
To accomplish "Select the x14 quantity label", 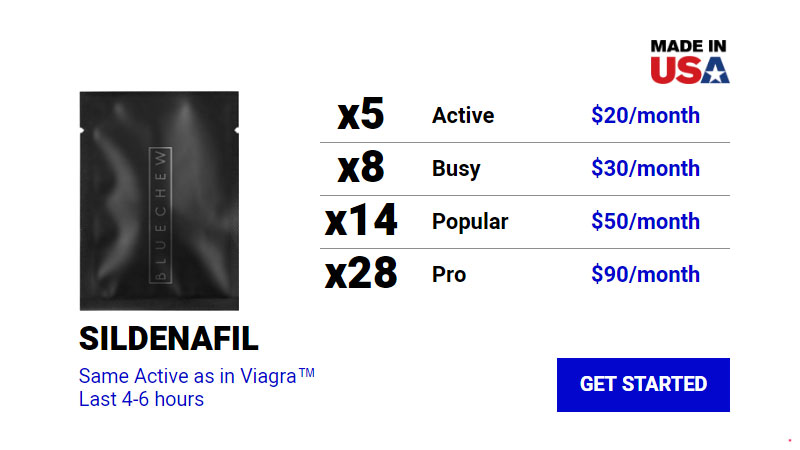I will 361,220.
